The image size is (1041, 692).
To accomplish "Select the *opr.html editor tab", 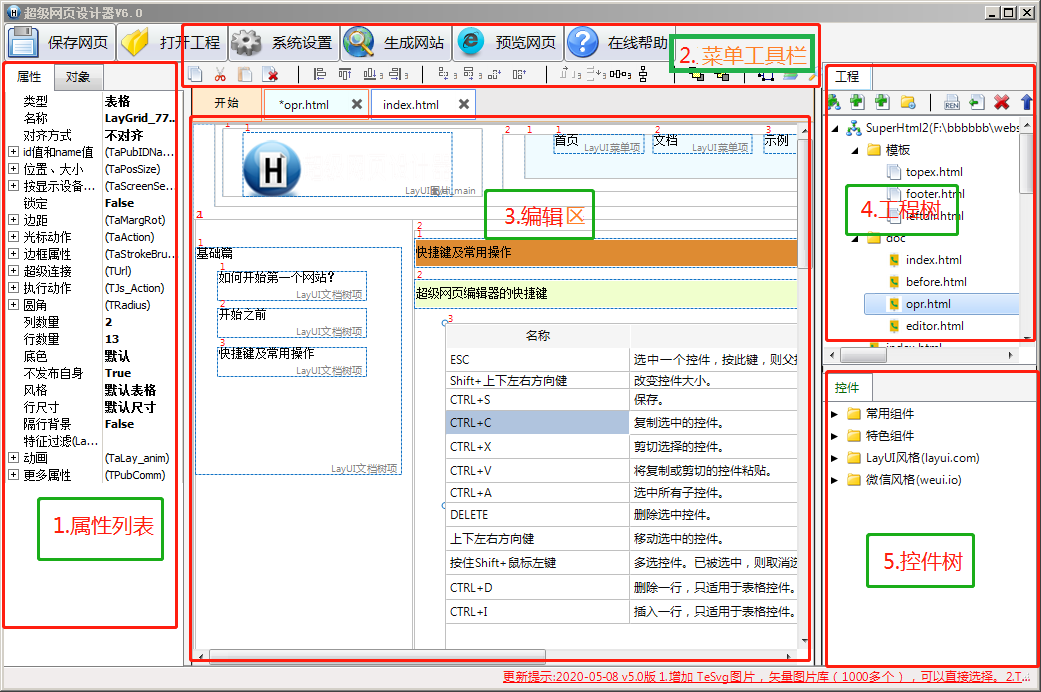I will (304, 104).
